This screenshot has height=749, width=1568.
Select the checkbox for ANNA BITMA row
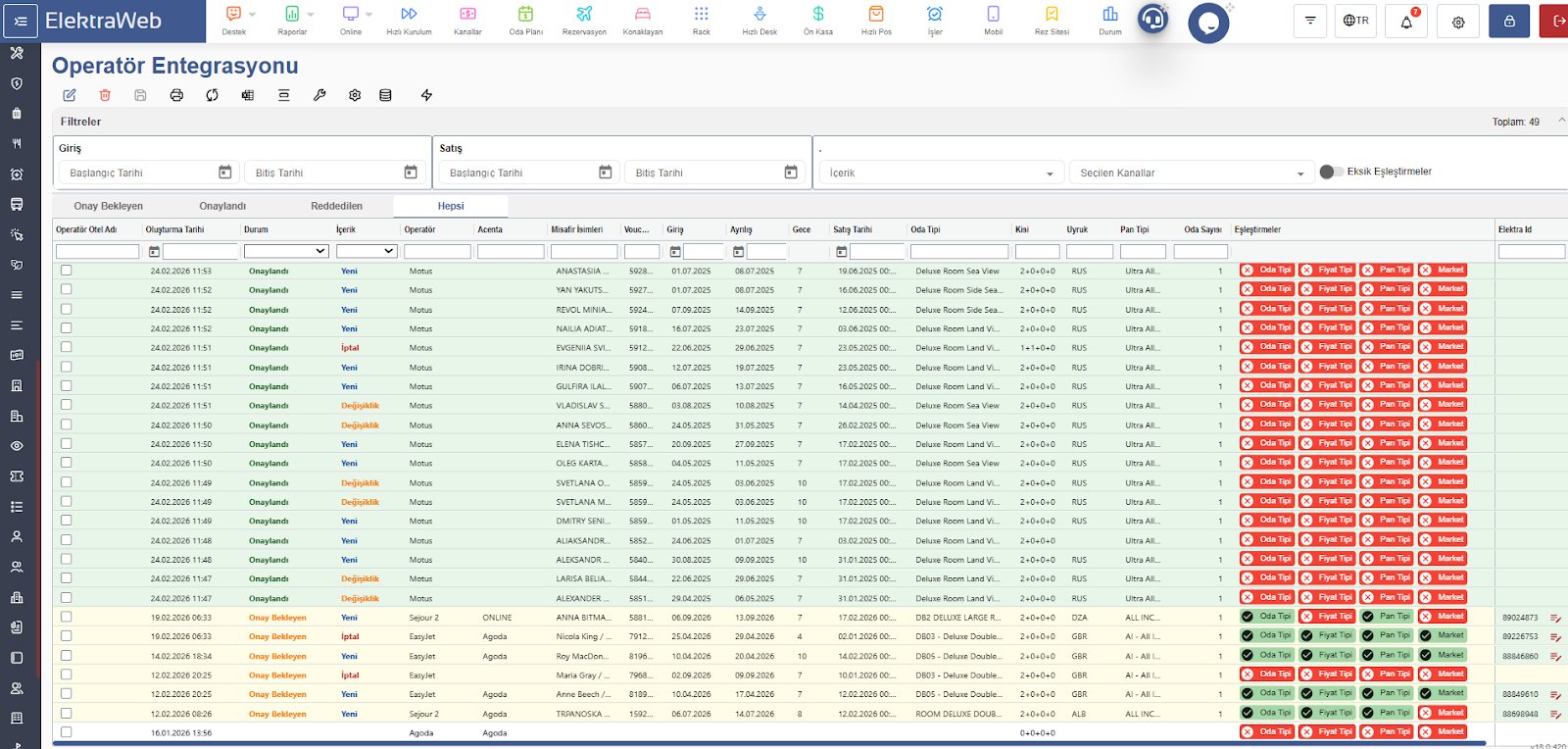click(67, 618)
